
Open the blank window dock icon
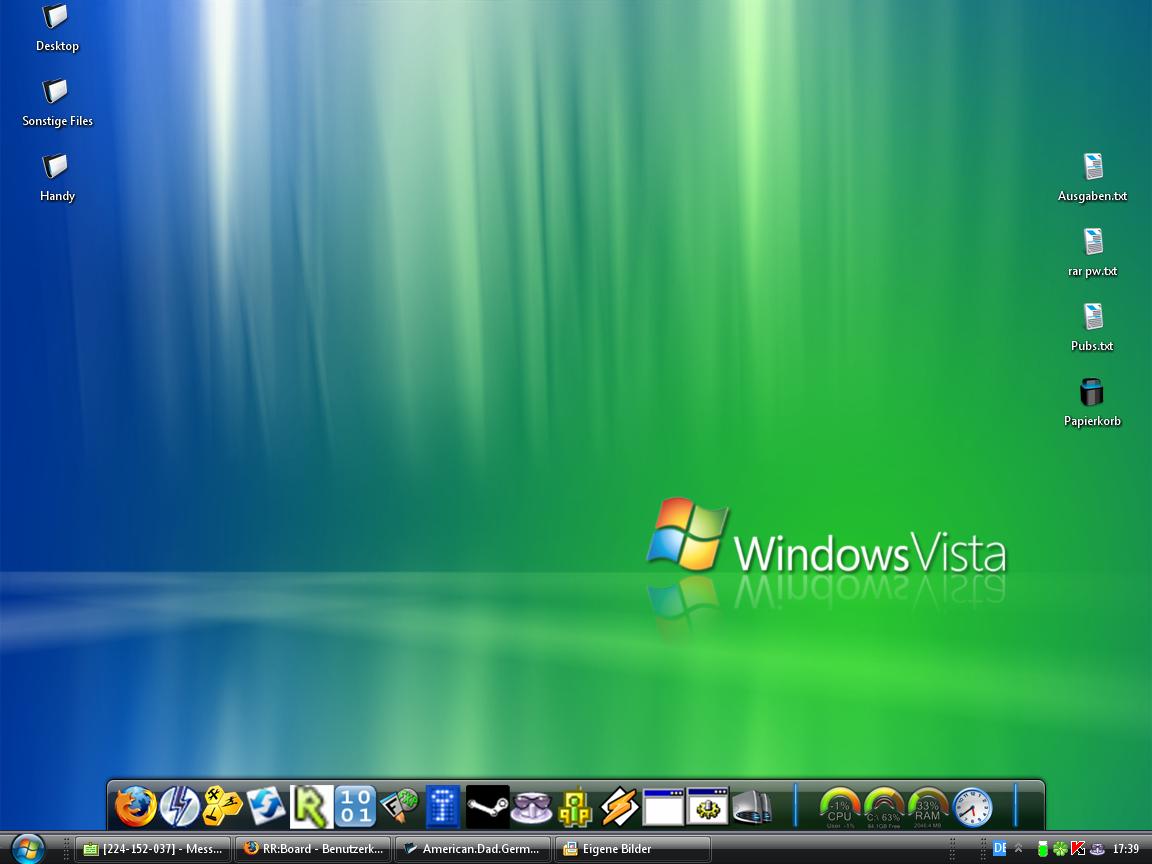[x=663, y=807]
